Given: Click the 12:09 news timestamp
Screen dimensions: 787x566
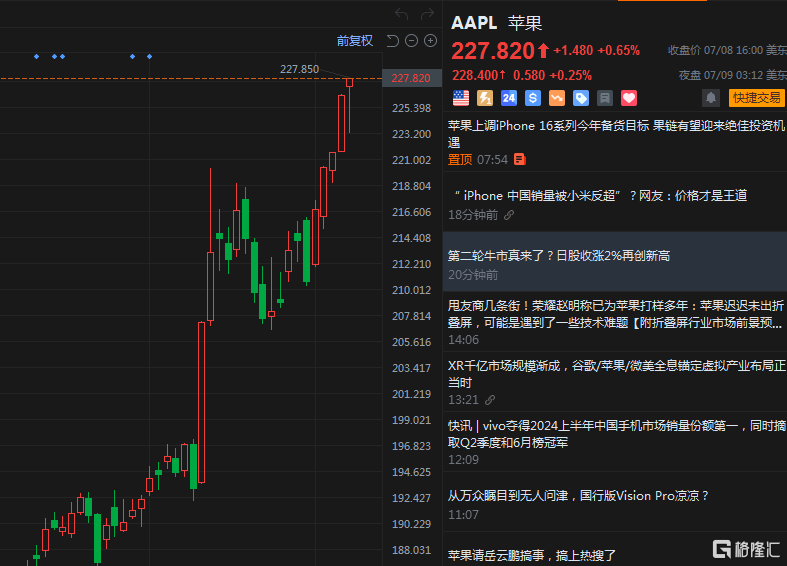Looking at the screenshot, I should tap(463, 460).
